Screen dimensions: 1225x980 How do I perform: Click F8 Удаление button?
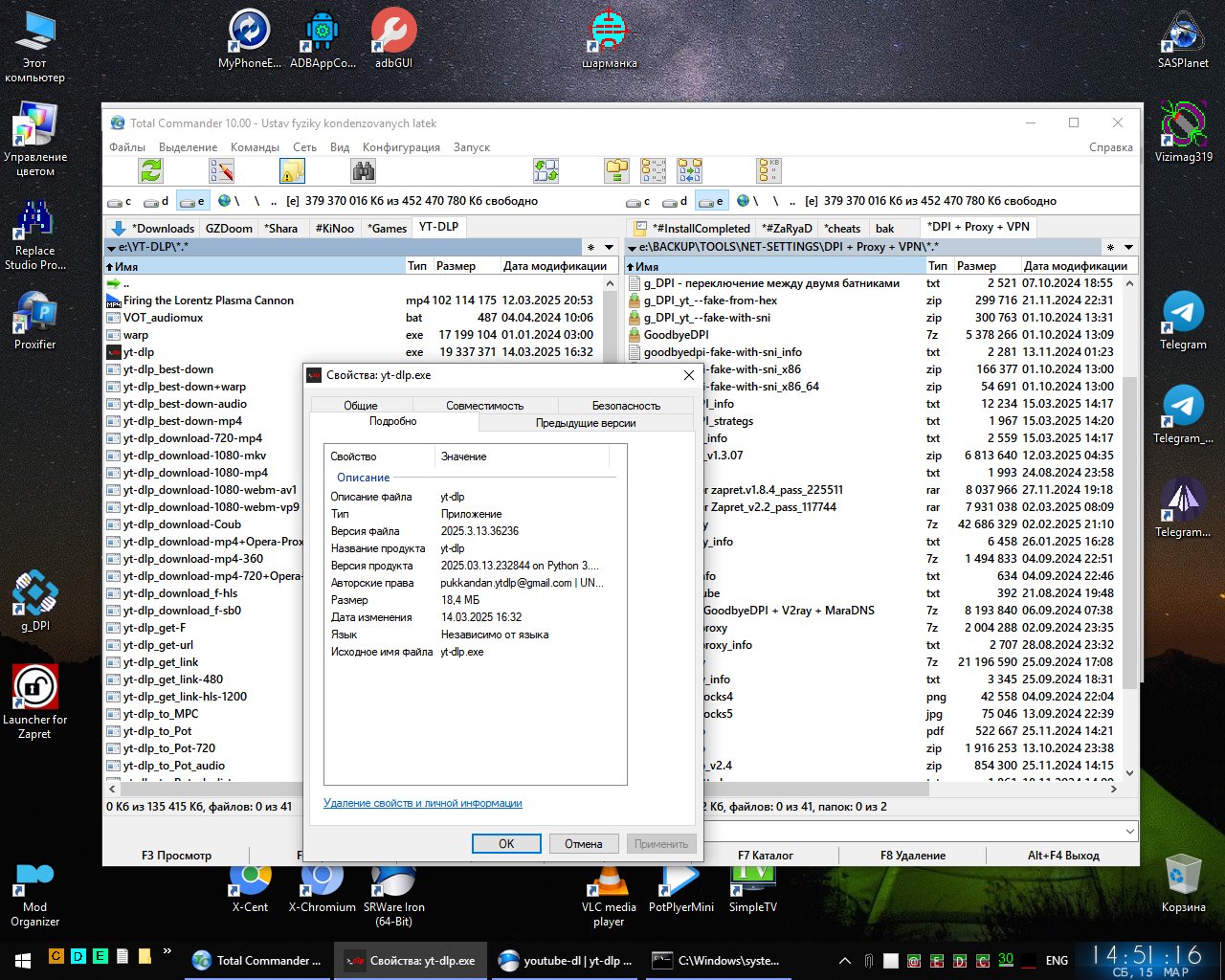(x=913, y=856)
